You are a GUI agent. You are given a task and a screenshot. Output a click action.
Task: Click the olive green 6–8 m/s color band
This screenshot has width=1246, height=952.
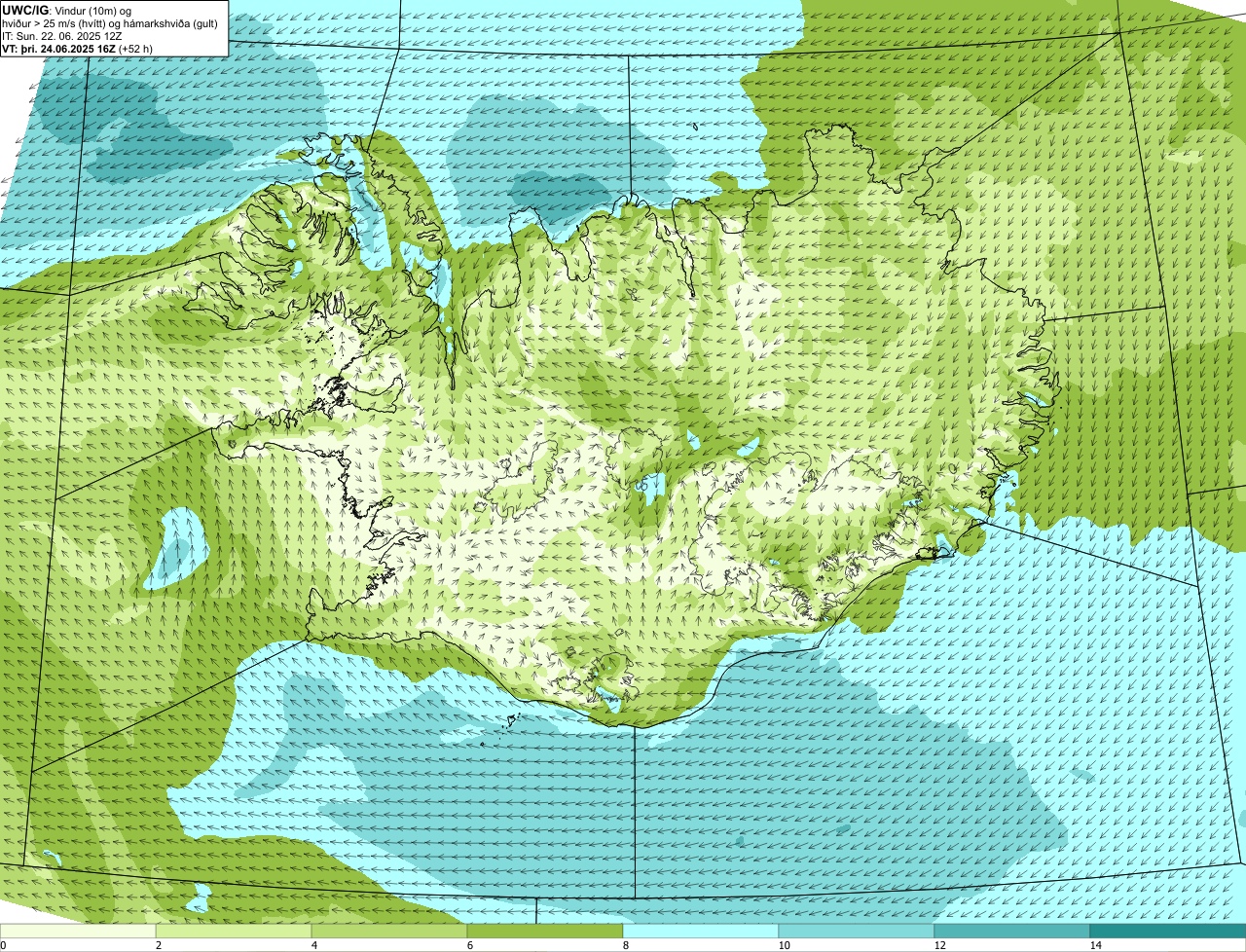click(x=545, y=931)
